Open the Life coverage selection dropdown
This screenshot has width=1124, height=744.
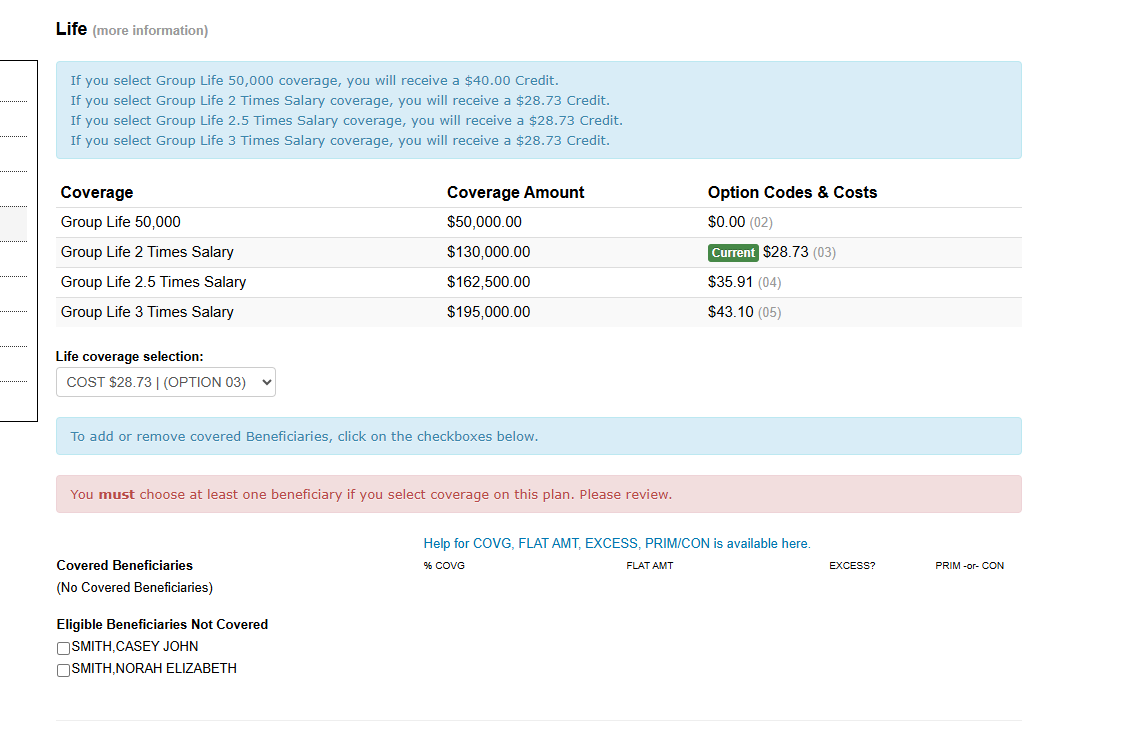165,382
